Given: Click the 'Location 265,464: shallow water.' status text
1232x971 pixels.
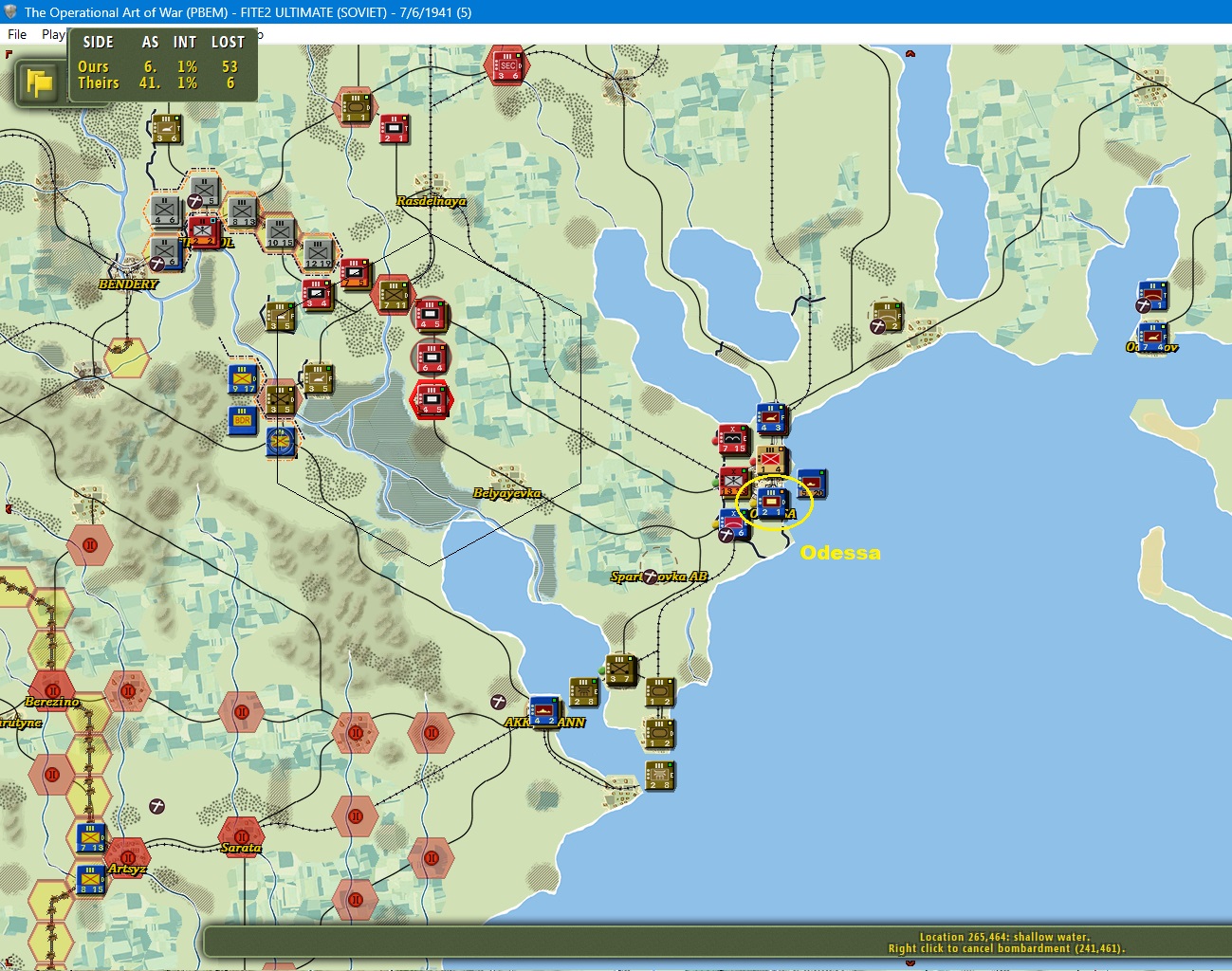Looking at the screenshot, I should [x=1004, y=937].
